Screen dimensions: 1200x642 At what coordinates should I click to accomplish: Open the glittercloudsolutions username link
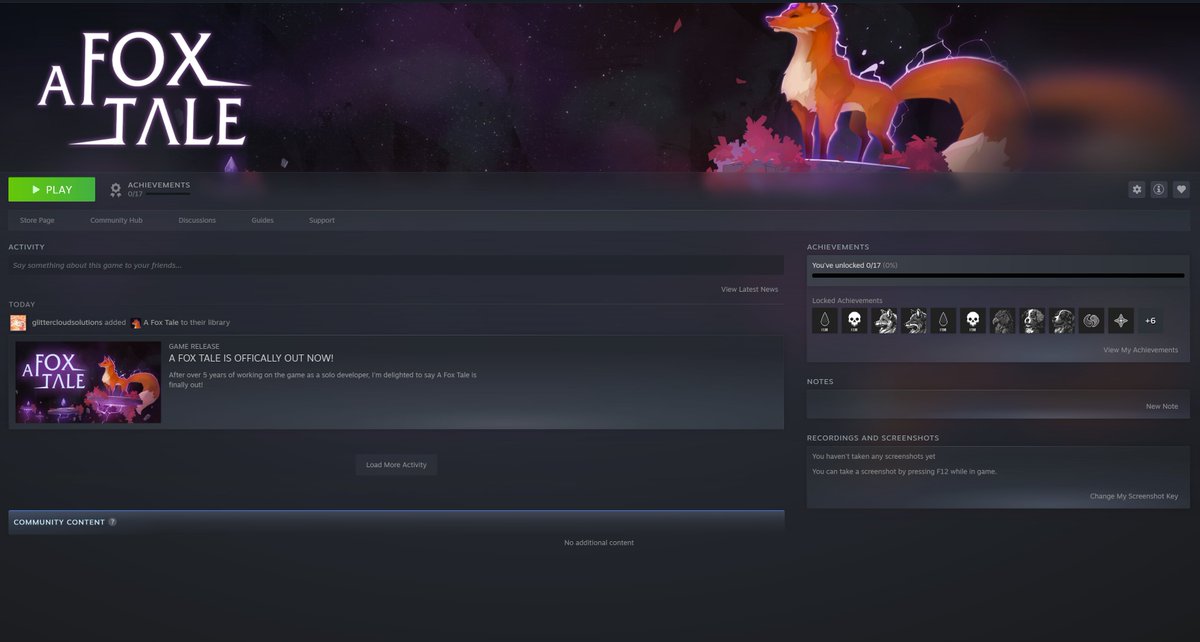(66, 322)
